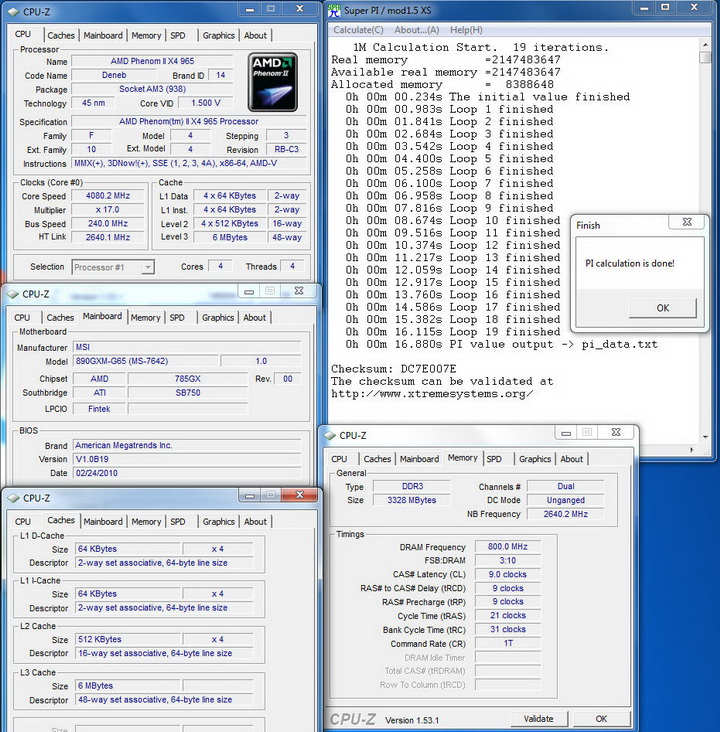Click the Super PI scrollbar up arrow
The height and width of the screenshot is (732, 720).
705,45
